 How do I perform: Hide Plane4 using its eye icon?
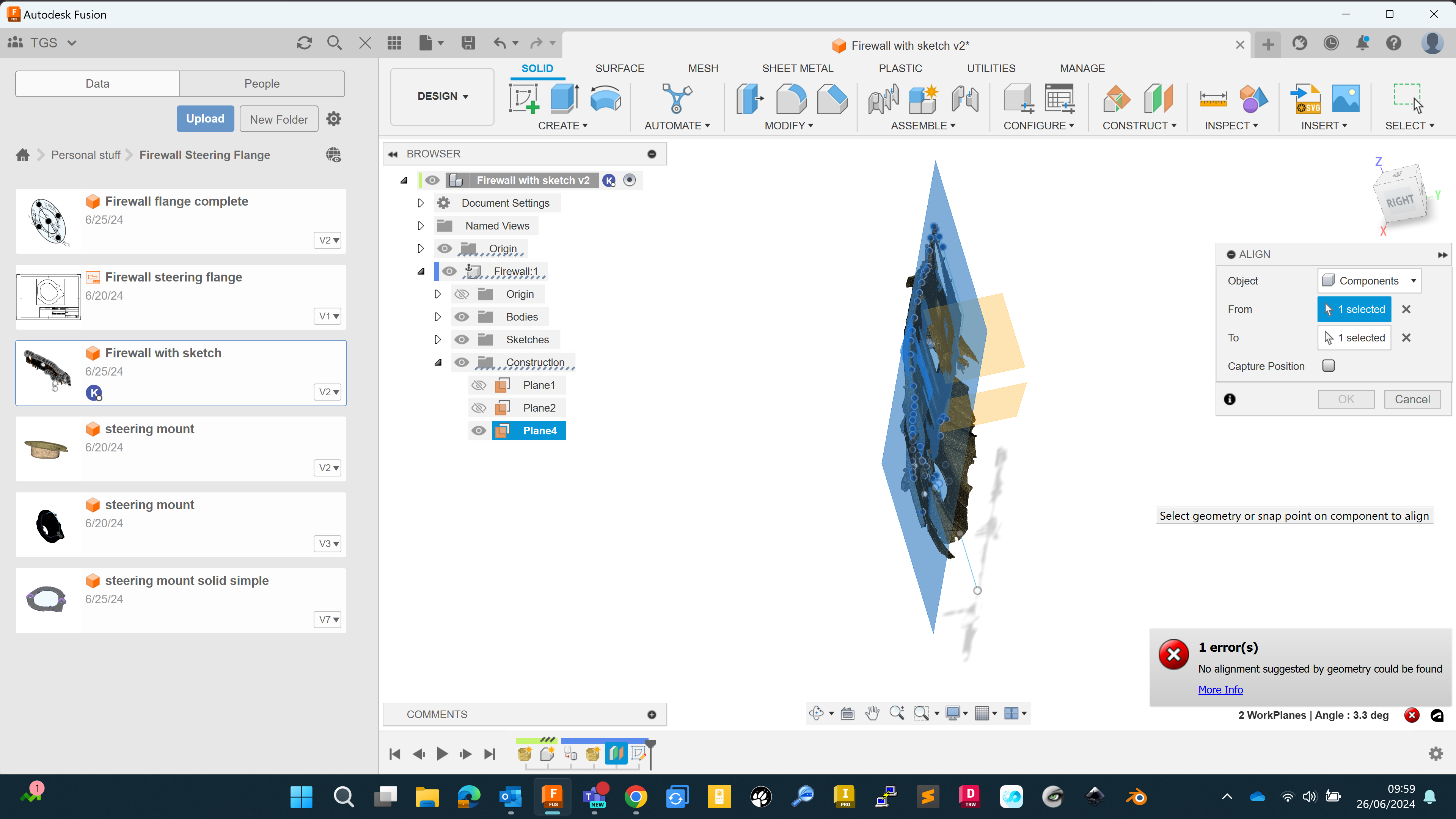point(479,431)
